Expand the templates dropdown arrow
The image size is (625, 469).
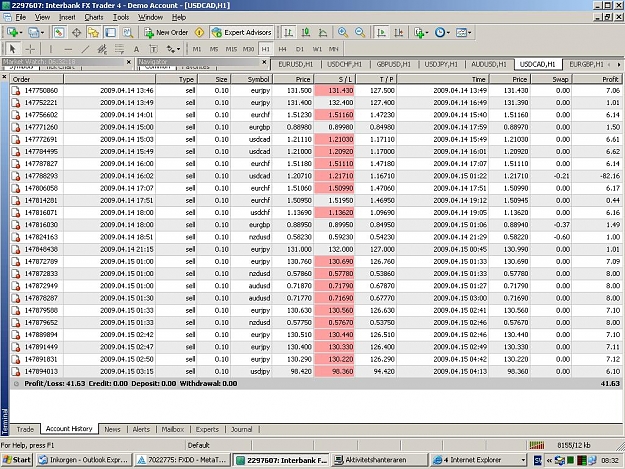[470, 33]
